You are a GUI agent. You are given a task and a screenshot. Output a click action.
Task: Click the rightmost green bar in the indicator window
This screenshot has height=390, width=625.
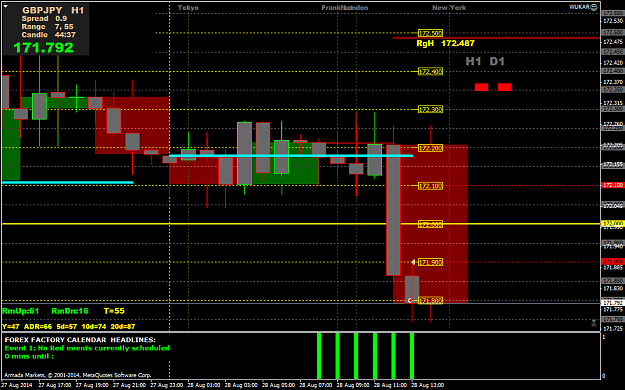pos(412,356)
